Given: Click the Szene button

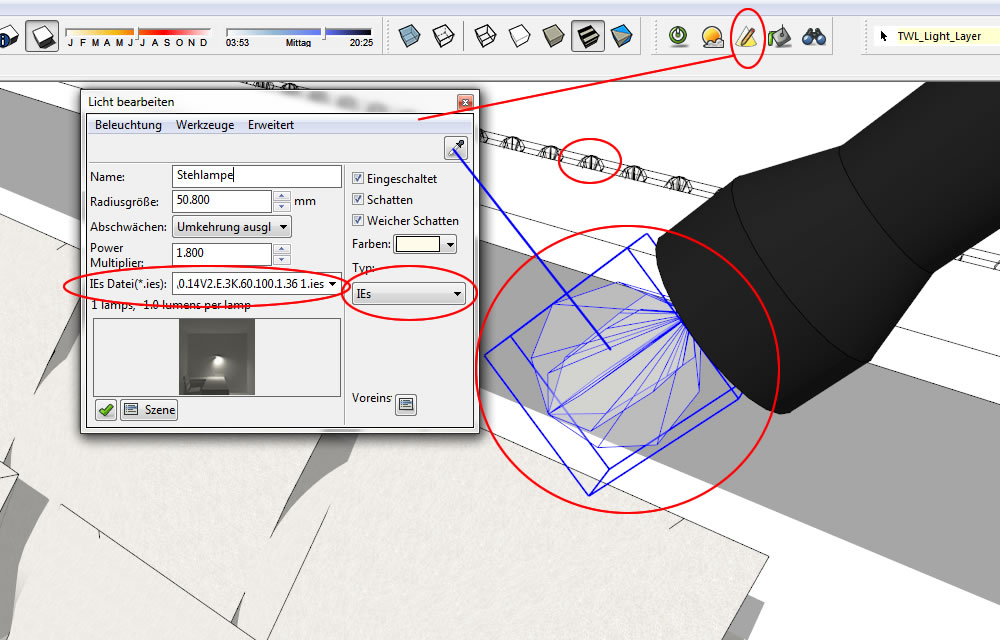Looking at the screenshot, I should tap(149, 410).
